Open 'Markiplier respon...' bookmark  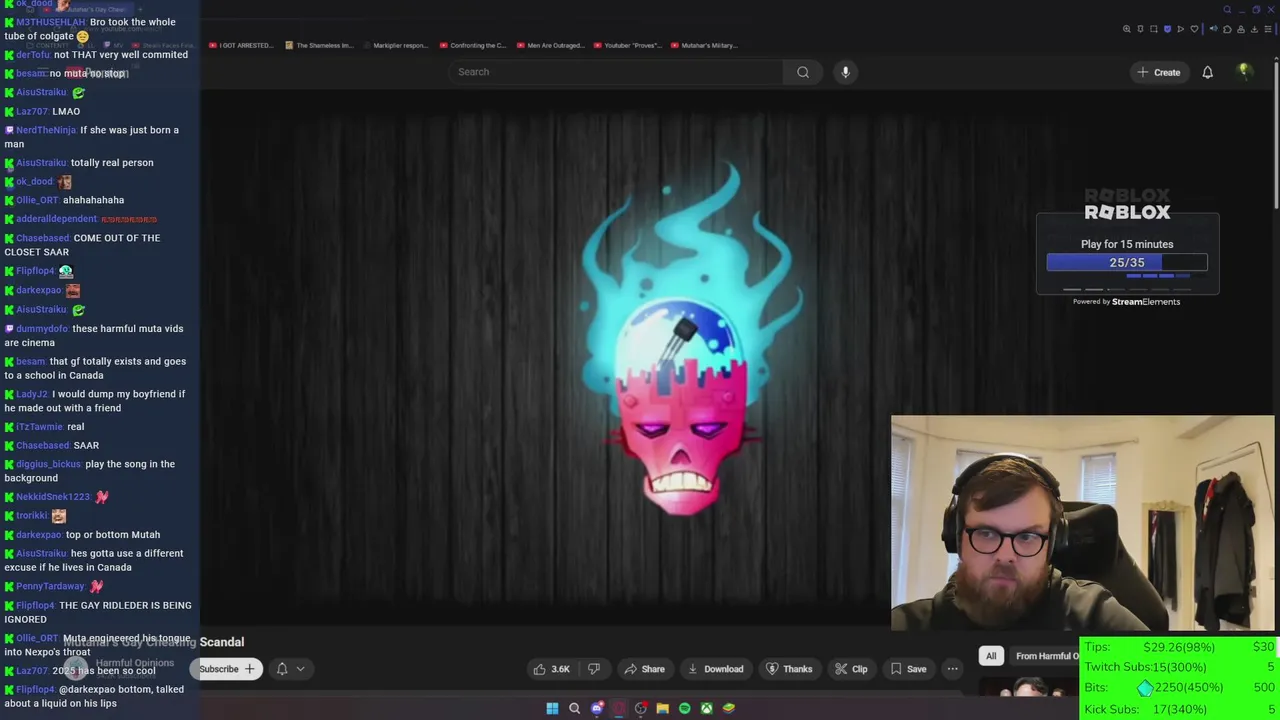[x=395, y=45]
